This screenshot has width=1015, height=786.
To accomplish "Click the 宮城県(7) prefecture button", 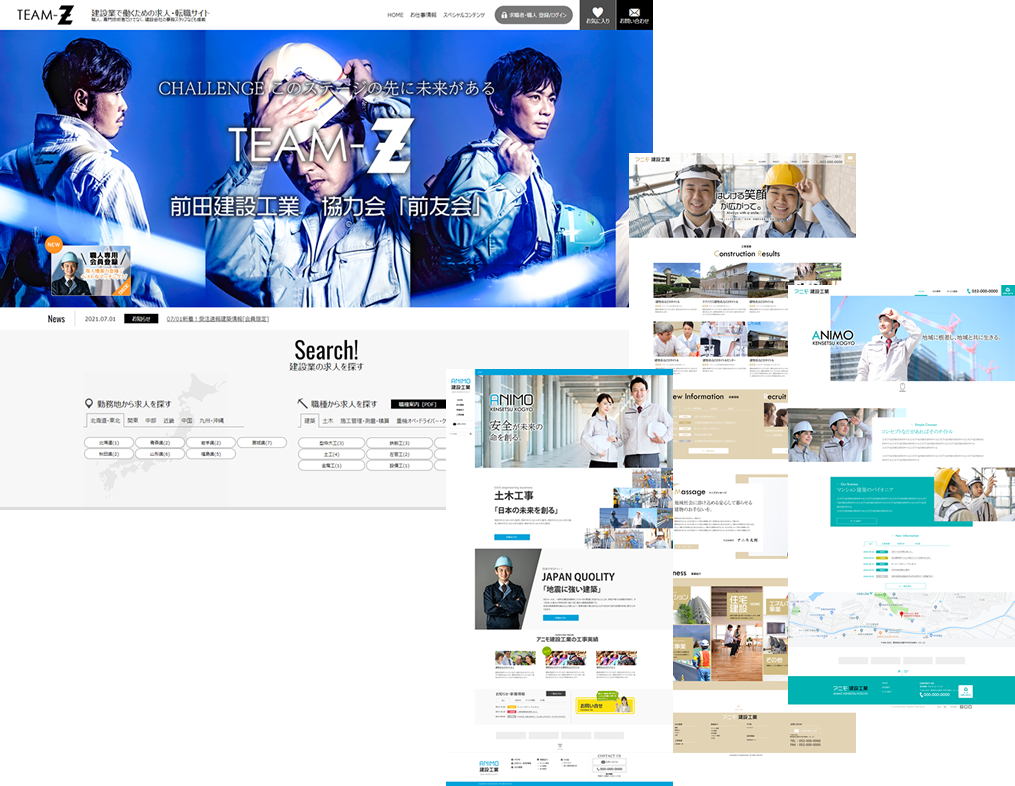I will (x=262, y=442).
